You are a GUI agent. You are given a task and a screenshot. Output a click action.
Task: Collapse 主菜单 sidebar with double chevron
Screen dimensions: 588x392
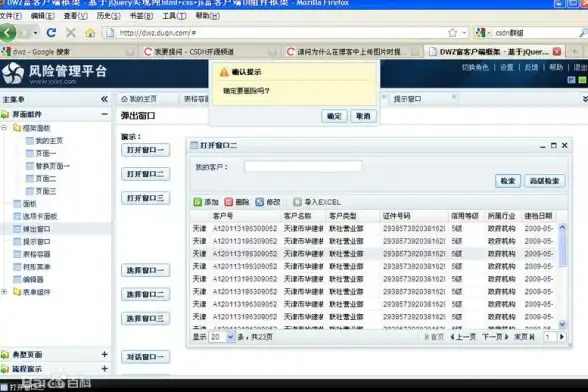(104, 99)
